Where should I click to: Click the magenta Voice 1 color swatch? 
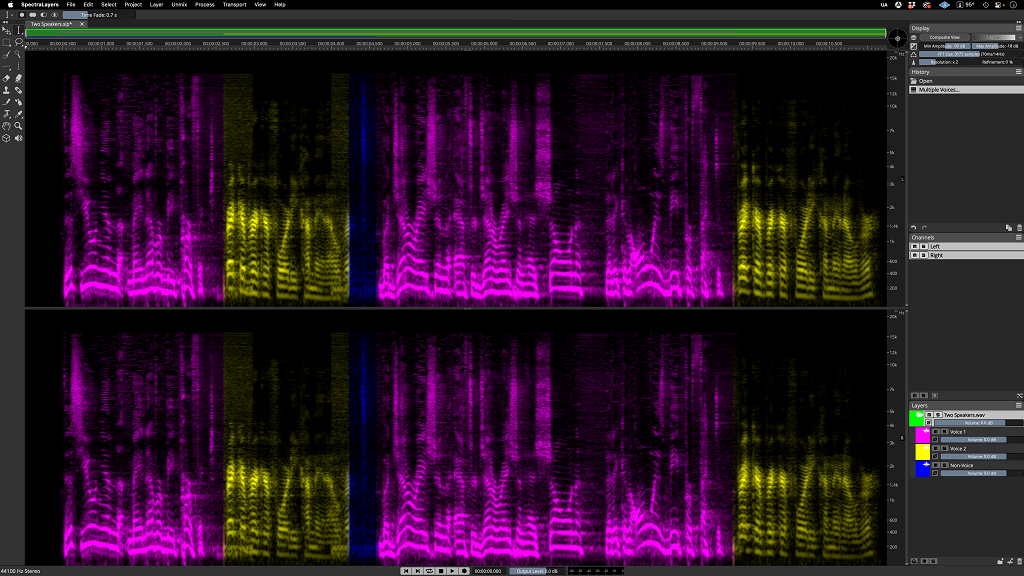[923, 434]
